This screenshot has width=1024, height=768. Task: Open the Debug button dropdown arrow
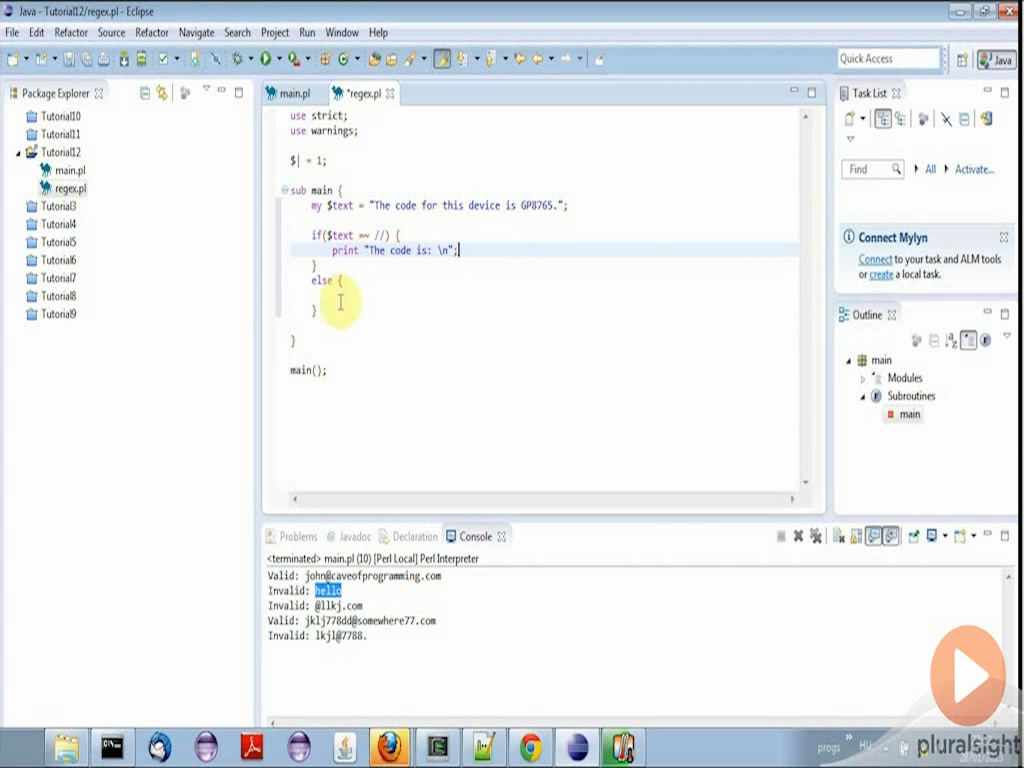[x=251, y=59]
